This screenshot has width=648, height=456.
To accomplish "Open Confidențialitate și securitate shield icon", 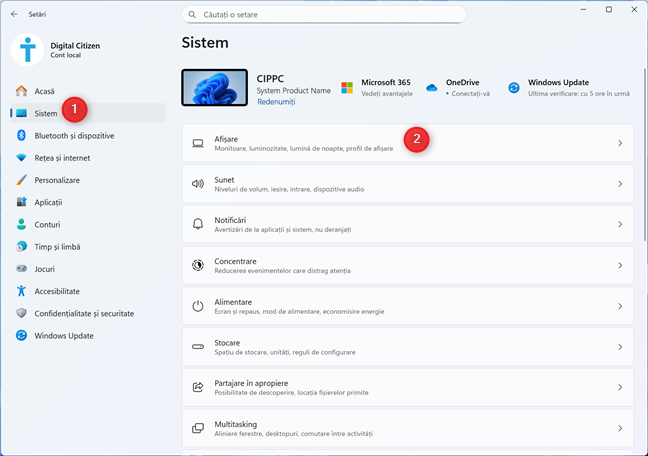I will coord(21,313).
